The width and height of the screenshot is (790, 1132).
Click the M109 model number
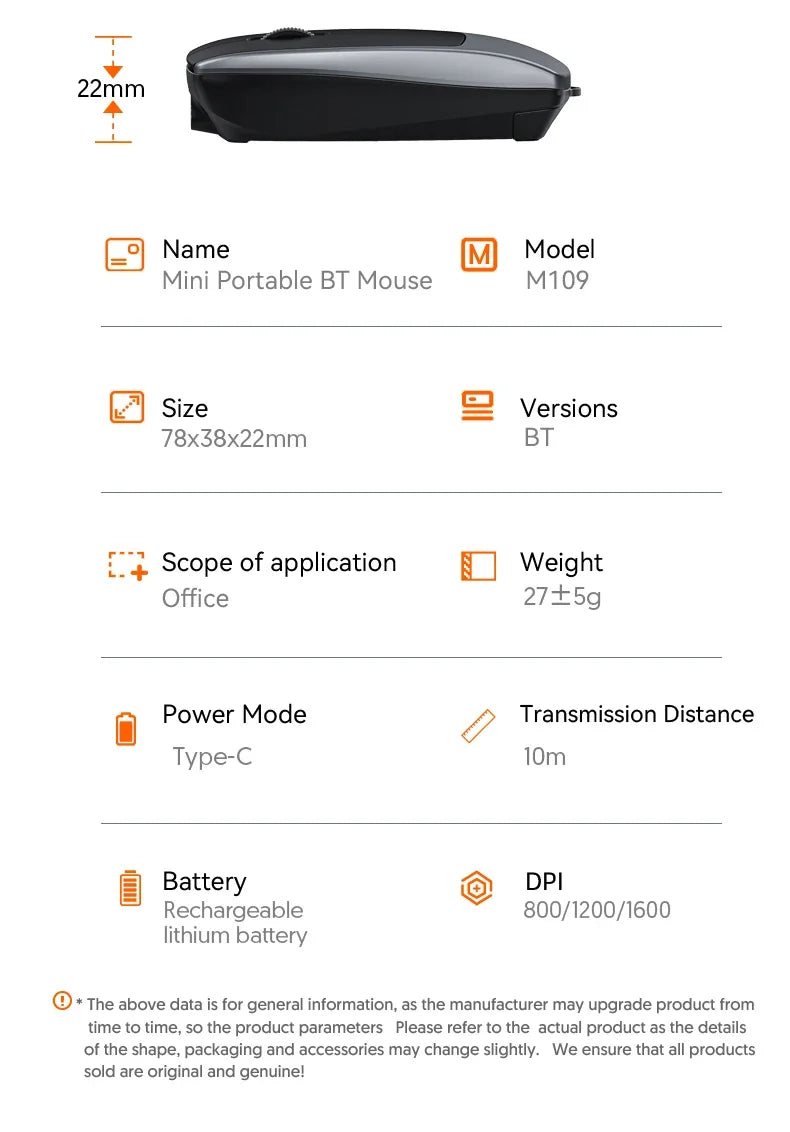(557, 280)
